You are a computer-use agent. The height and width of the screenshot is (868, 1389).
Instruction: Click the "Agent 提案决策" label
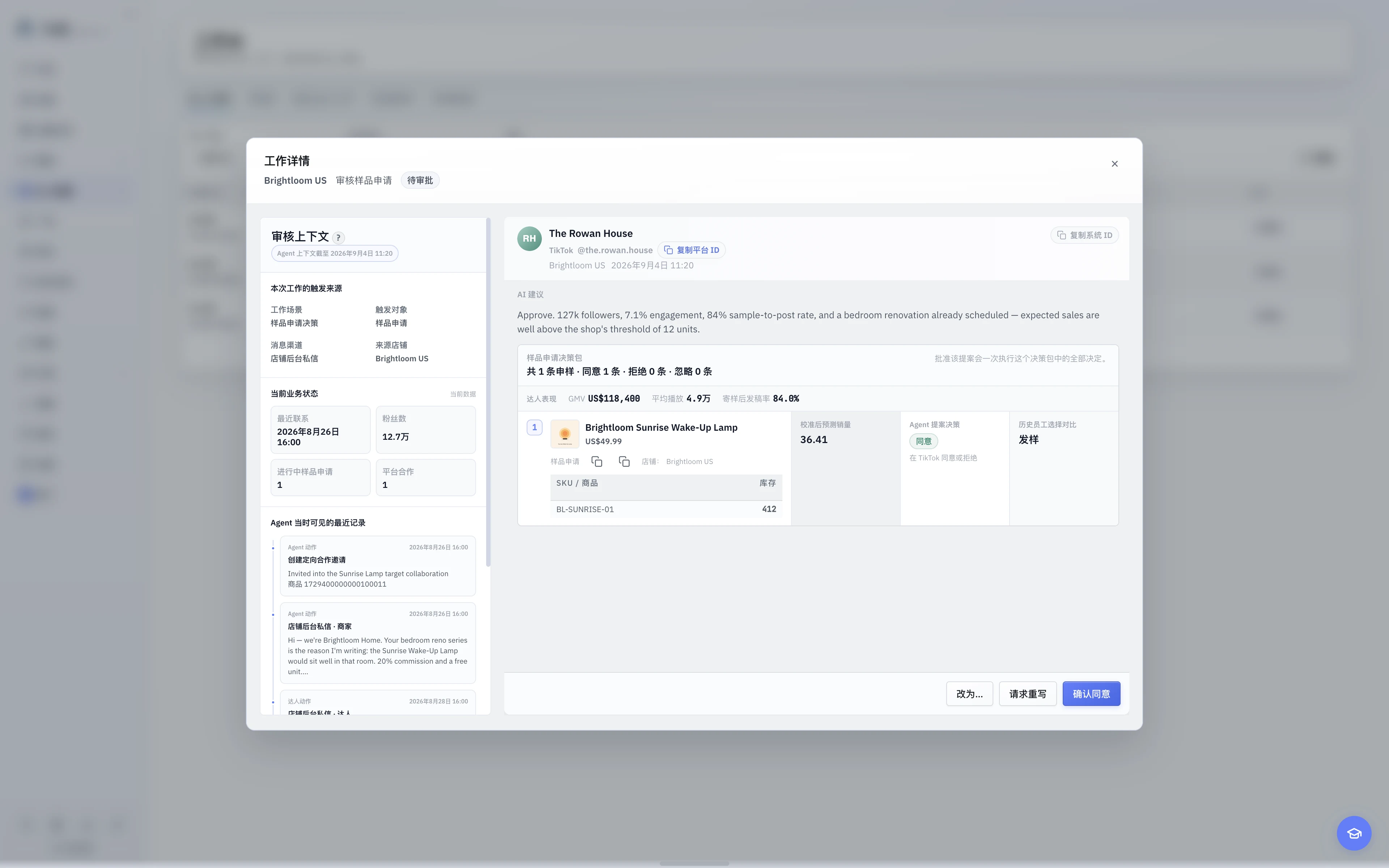pyautogui.click(x=934, y=425)
